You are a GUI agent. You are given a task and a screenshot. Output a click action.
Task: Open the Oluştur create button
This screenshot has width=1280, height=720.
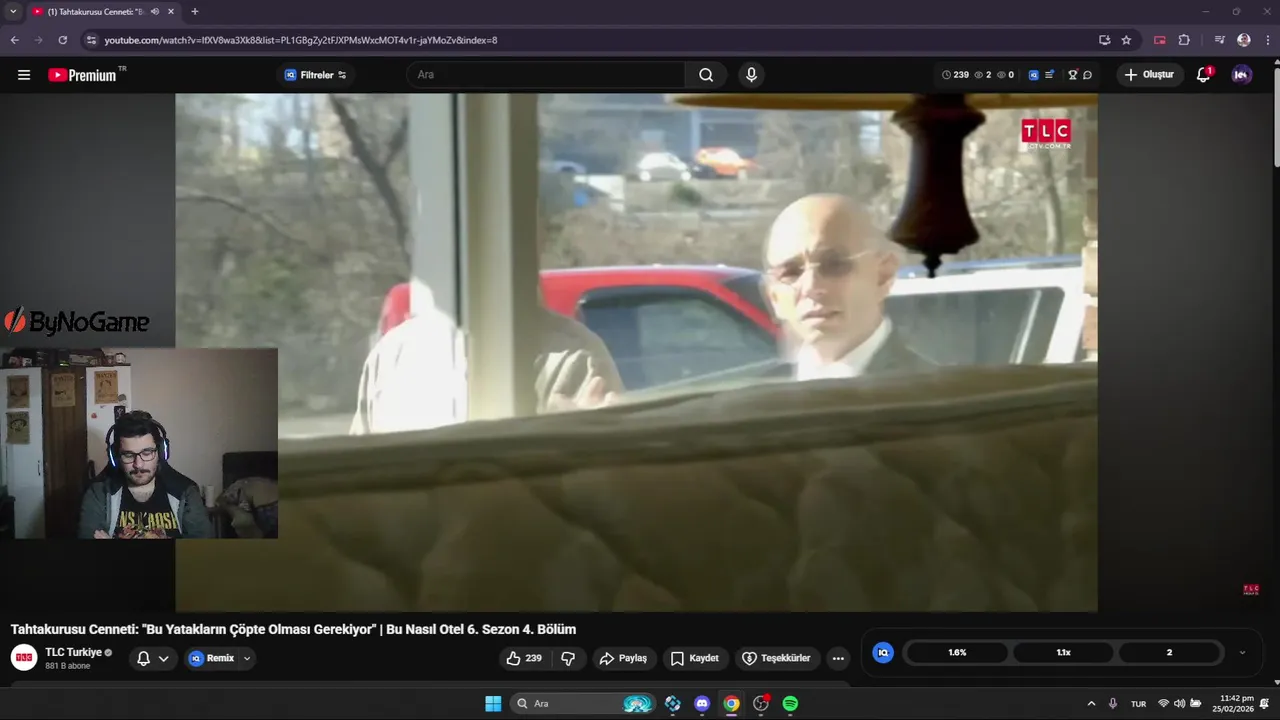(1149, 75)
